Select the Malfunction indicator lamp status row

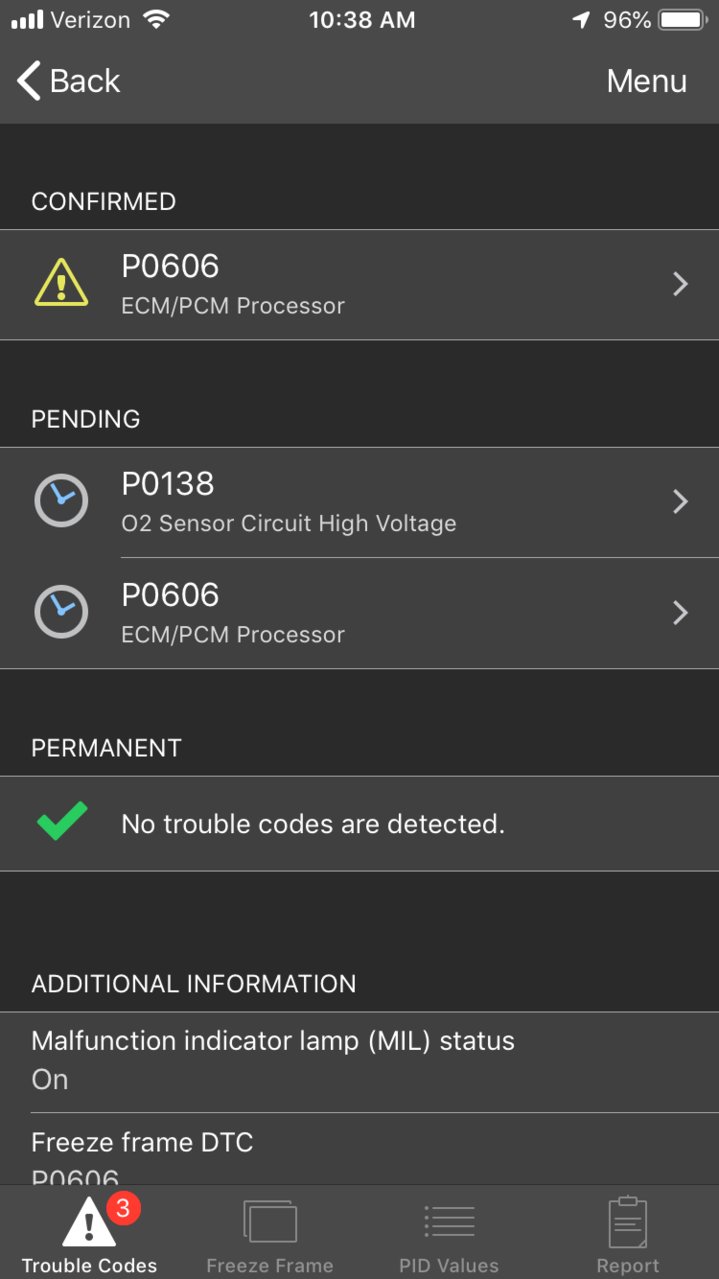point(359,1059)
